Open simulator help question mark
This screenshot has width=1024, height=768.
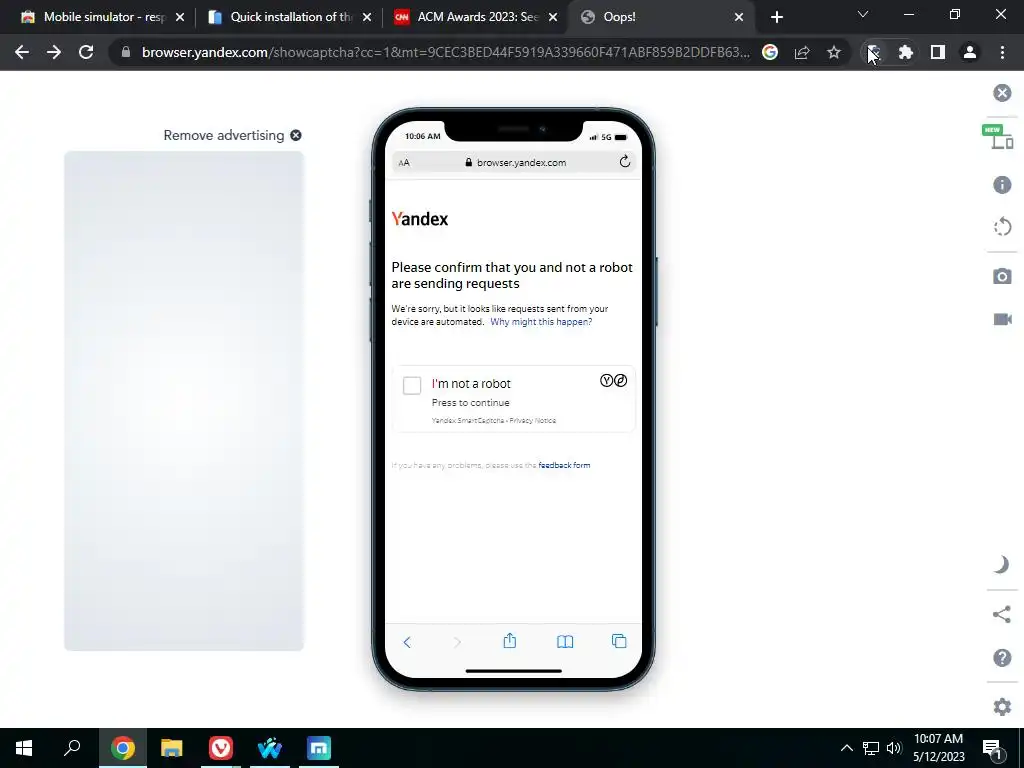[x=1002, y=658]
